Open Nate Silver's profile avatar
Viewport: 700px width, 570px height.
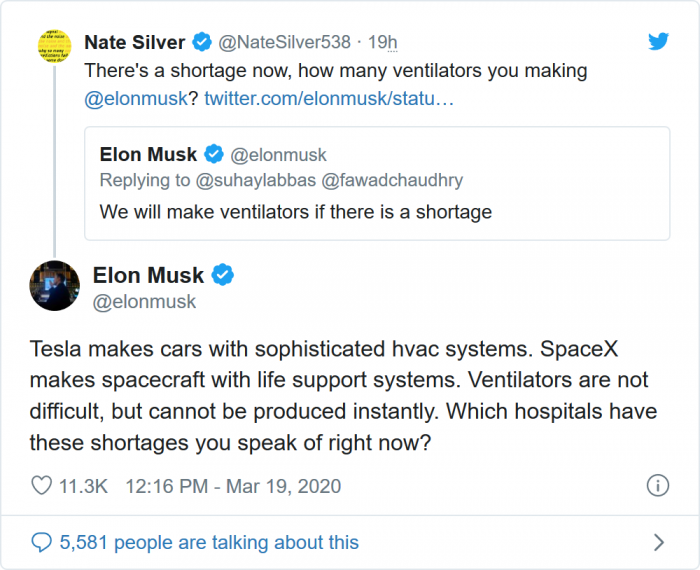point(56,46)
